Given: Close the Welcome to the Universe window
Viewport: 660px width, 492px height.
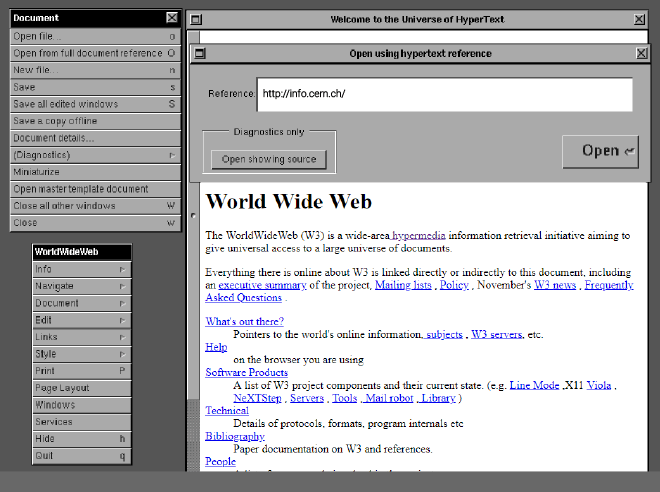Looking at the screenshot, I should 639,20.
